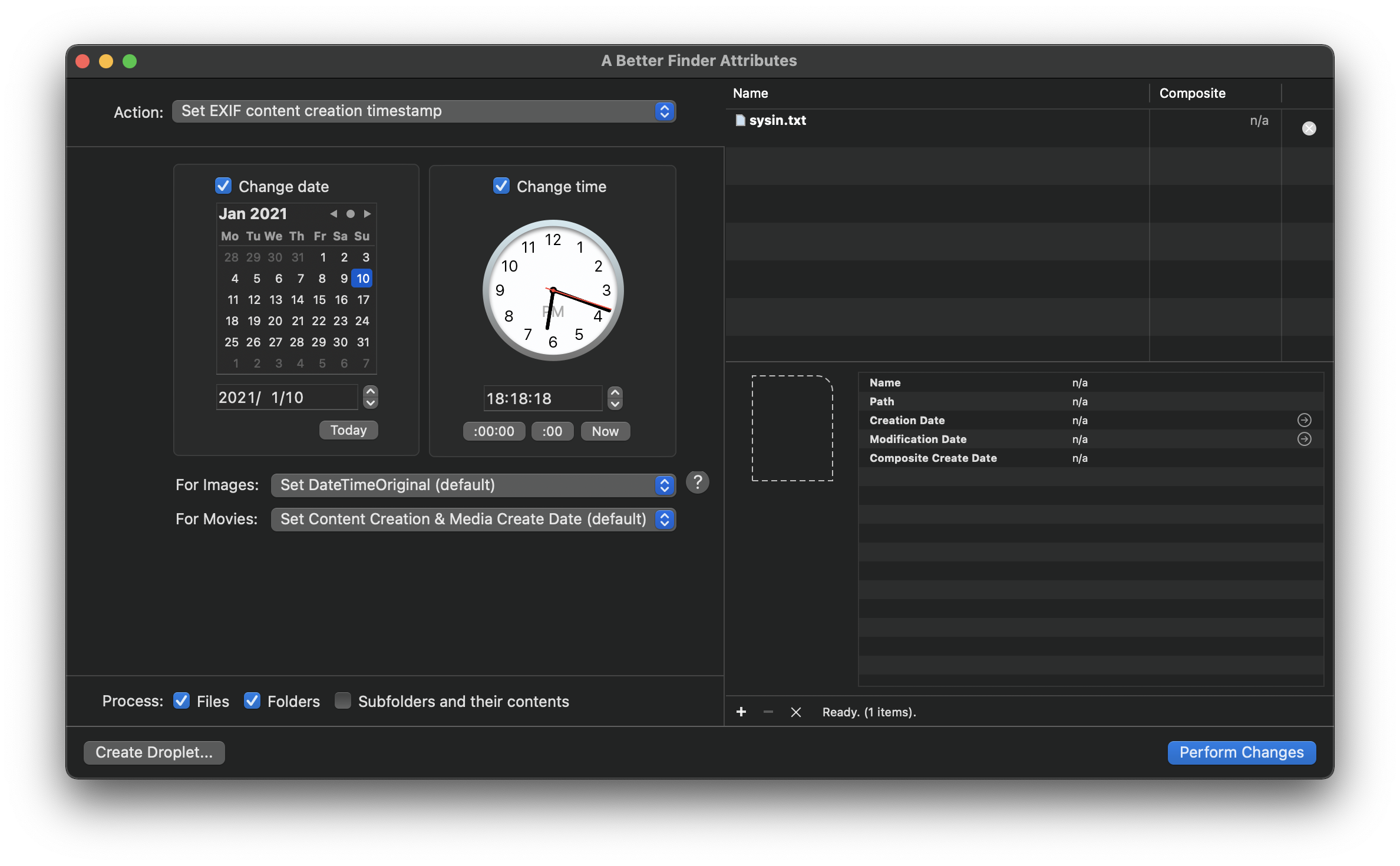The width and height of the screenshot is (1400, 866).
Task: Expand the For Images dropdown selector
Action: point(473,485)
